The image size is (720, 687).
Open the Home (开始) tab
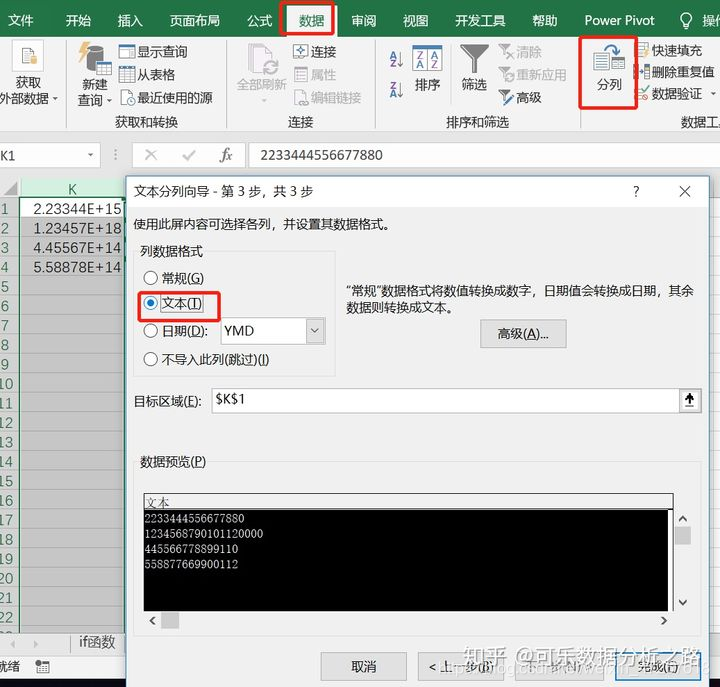78,20
